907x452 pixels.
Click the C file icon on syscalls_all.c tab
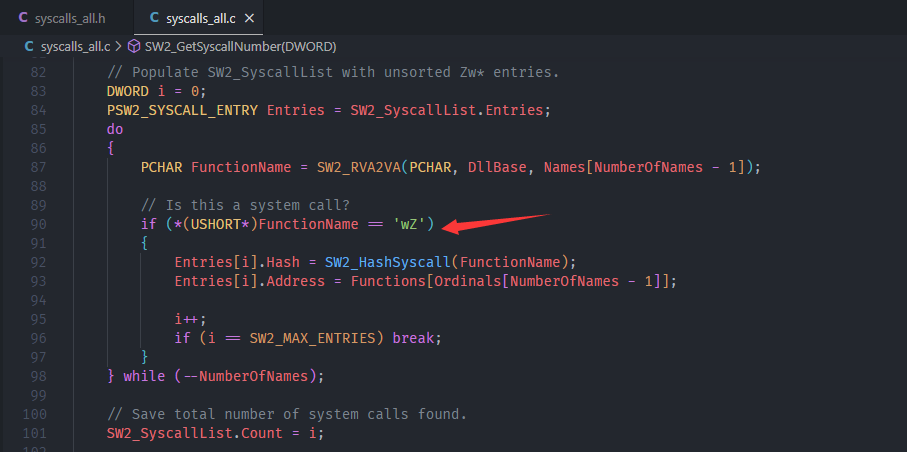click(154, 18)
